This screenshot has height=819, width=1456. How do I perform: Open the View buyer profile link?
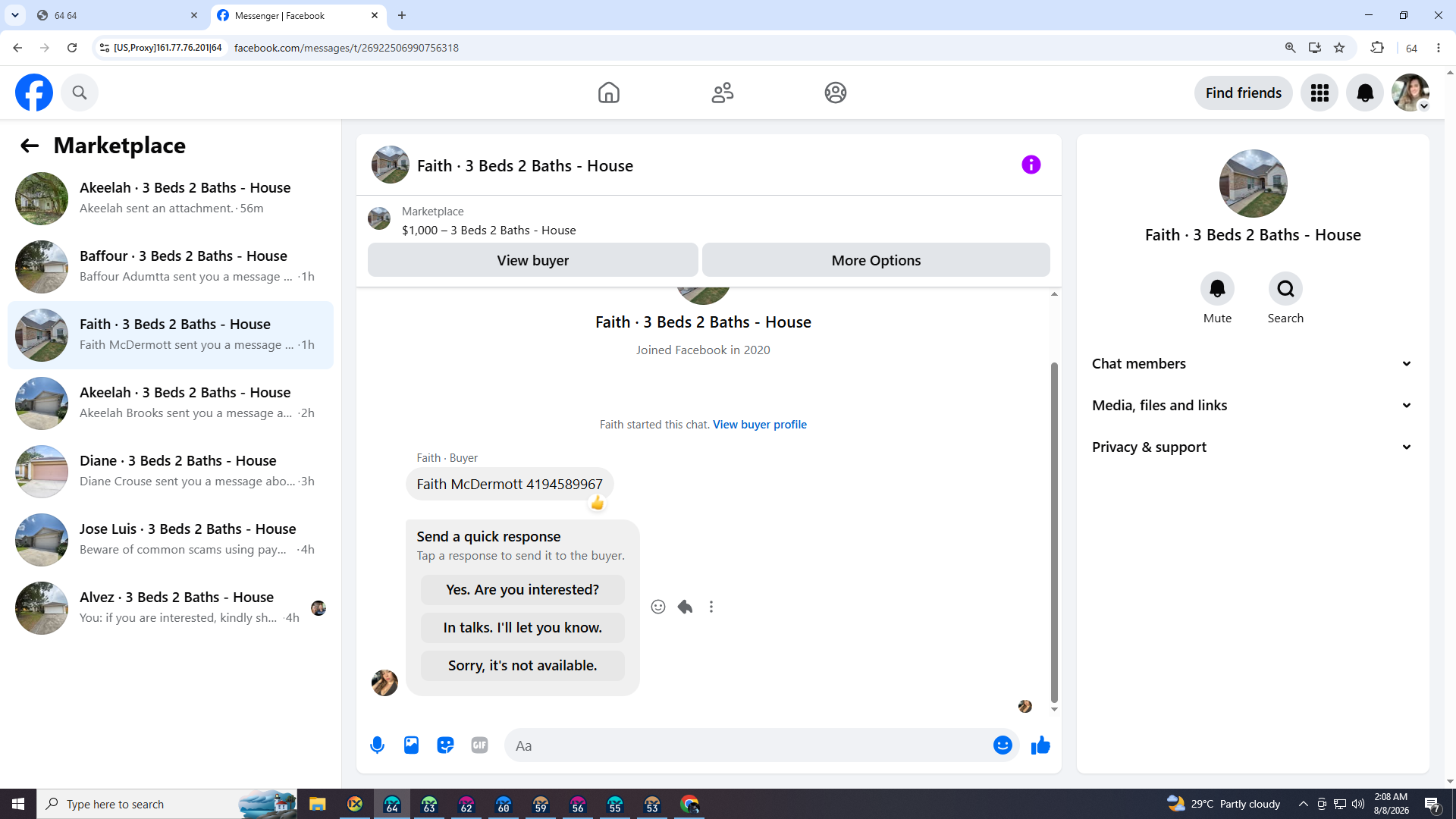(760, 425)
